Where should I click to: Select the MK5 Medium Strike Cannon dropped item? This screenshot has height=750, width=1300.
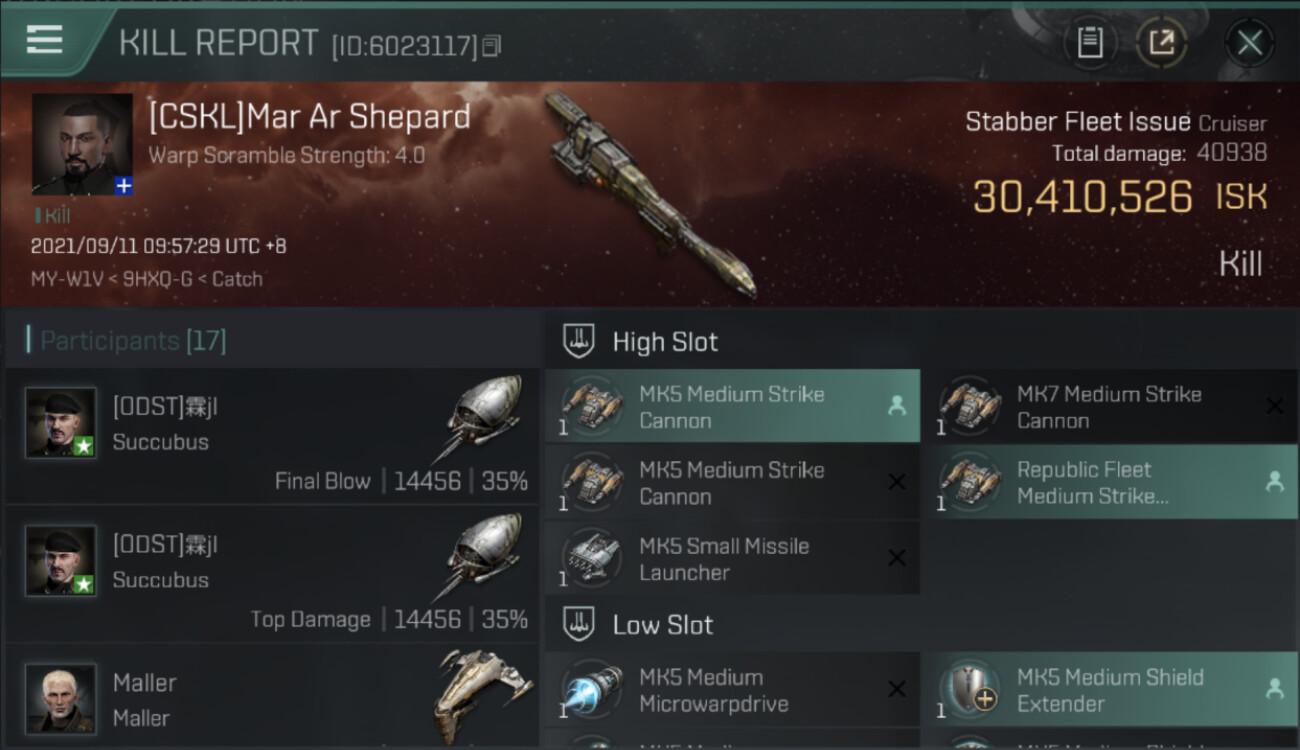coord(732,406)
